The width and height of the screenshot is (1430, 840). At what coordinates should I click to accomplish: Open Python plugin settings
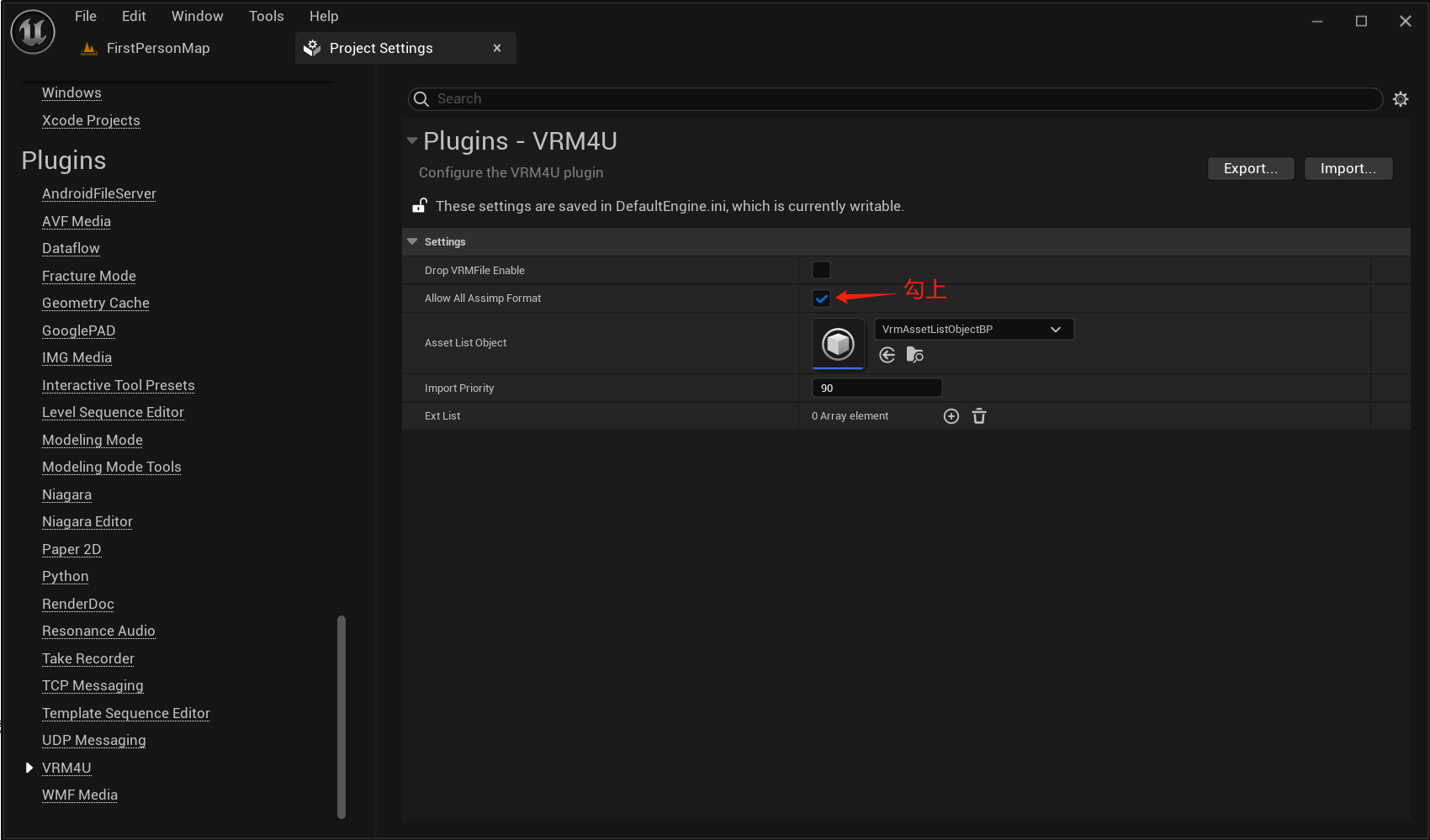click(x=66, y=576)
